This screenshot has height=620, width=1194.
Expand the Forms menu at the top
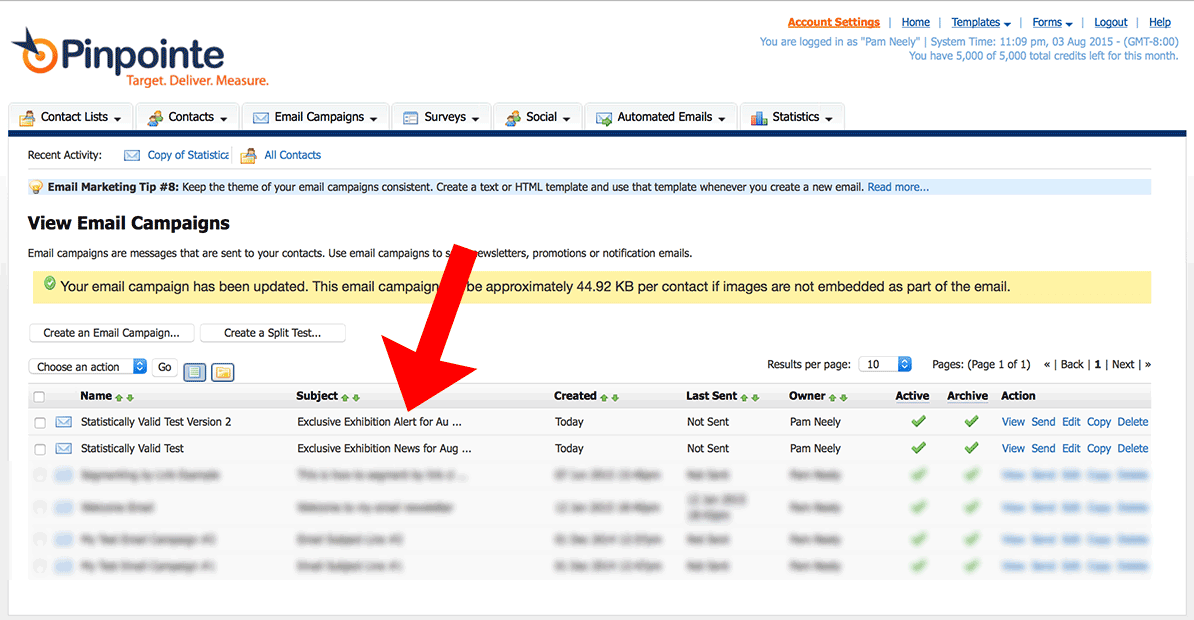pyautogui.click(x=1052, y=23)
